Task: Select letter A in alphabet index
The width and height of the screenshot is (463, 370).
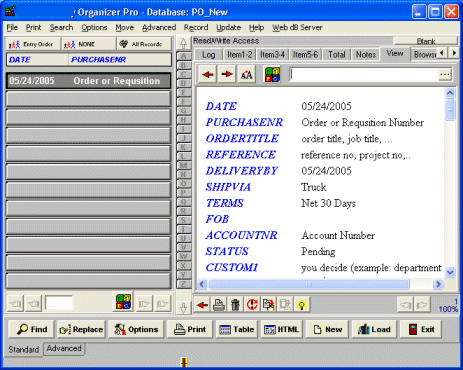Action: pos(183,56)
